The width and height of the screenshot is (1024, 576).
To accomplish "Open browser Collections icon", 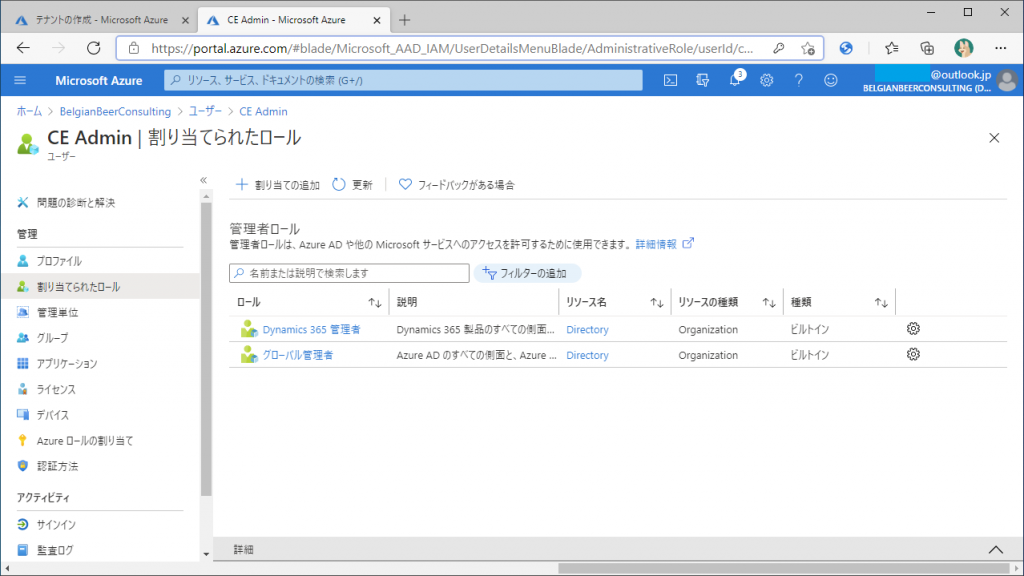I will pyautogui.click(x=927, y=48).
